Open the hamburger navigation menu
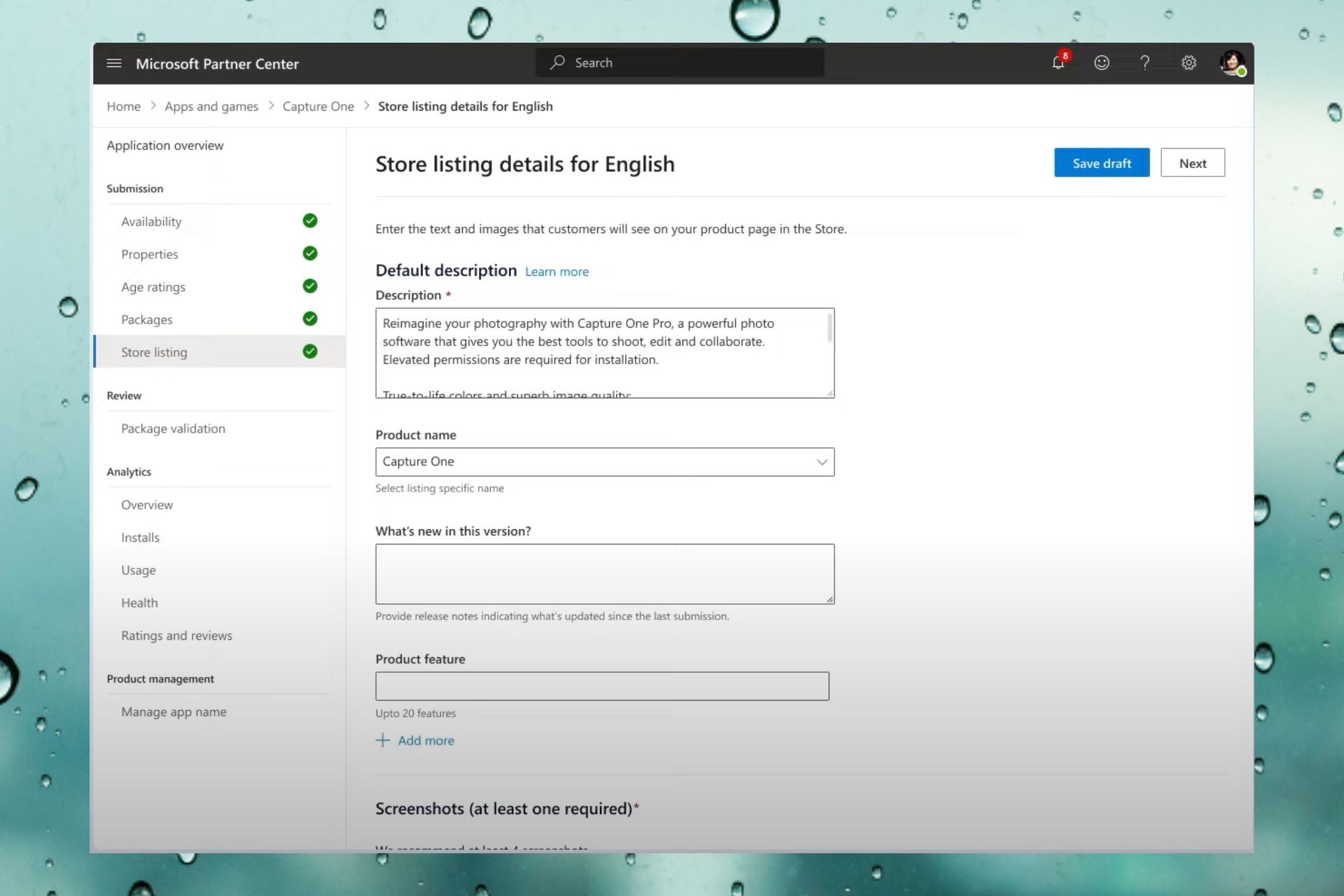 (x=113, y=64)
